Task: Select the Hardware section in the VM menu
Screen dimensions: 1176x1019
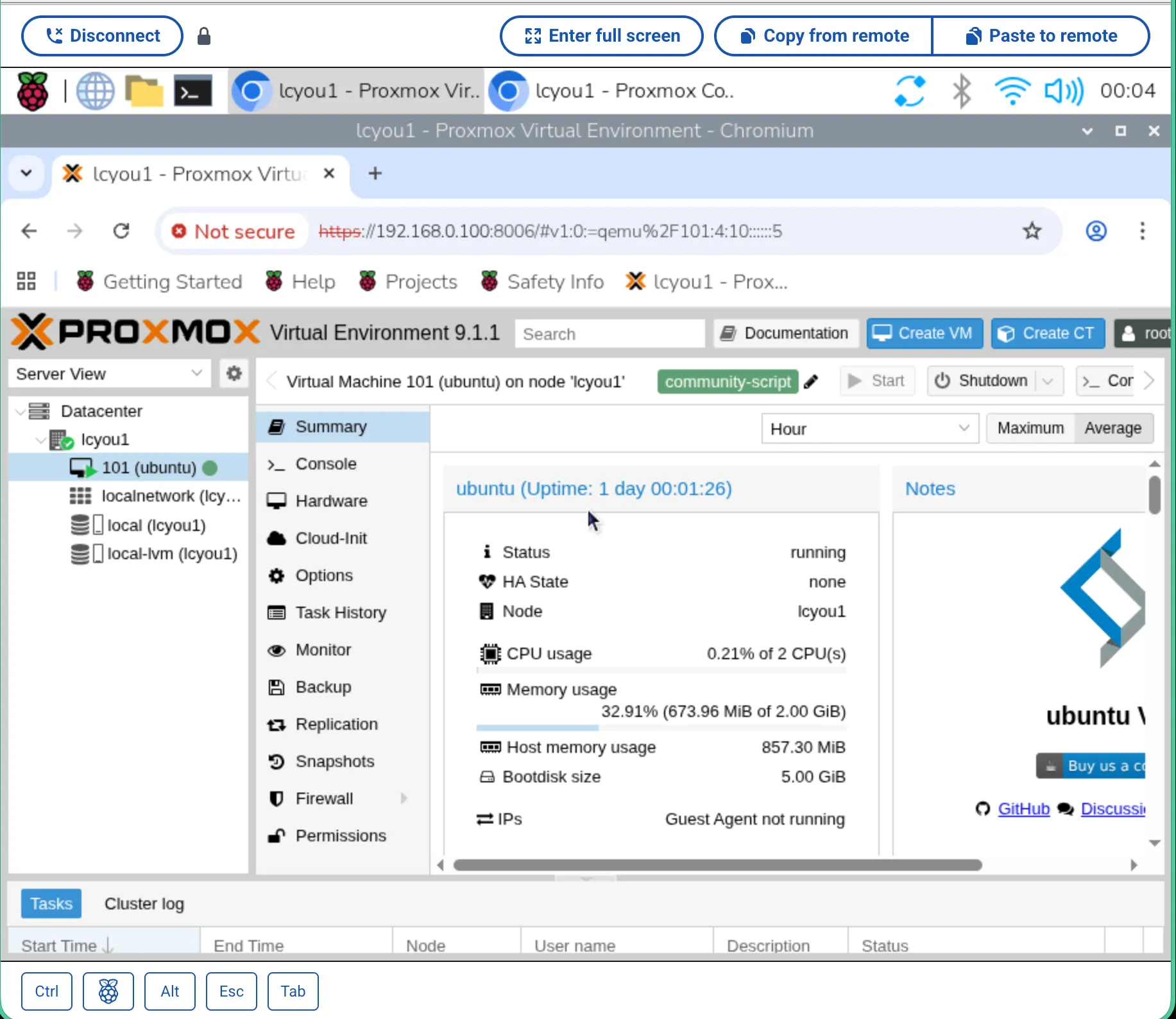Action: tap(331, 501)
